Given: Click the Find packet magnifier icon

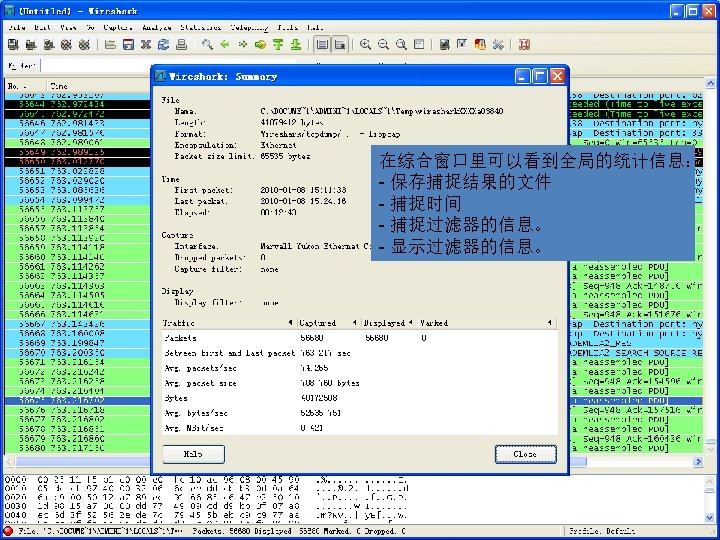Looking at the screenshot, I should pos(207,44).
